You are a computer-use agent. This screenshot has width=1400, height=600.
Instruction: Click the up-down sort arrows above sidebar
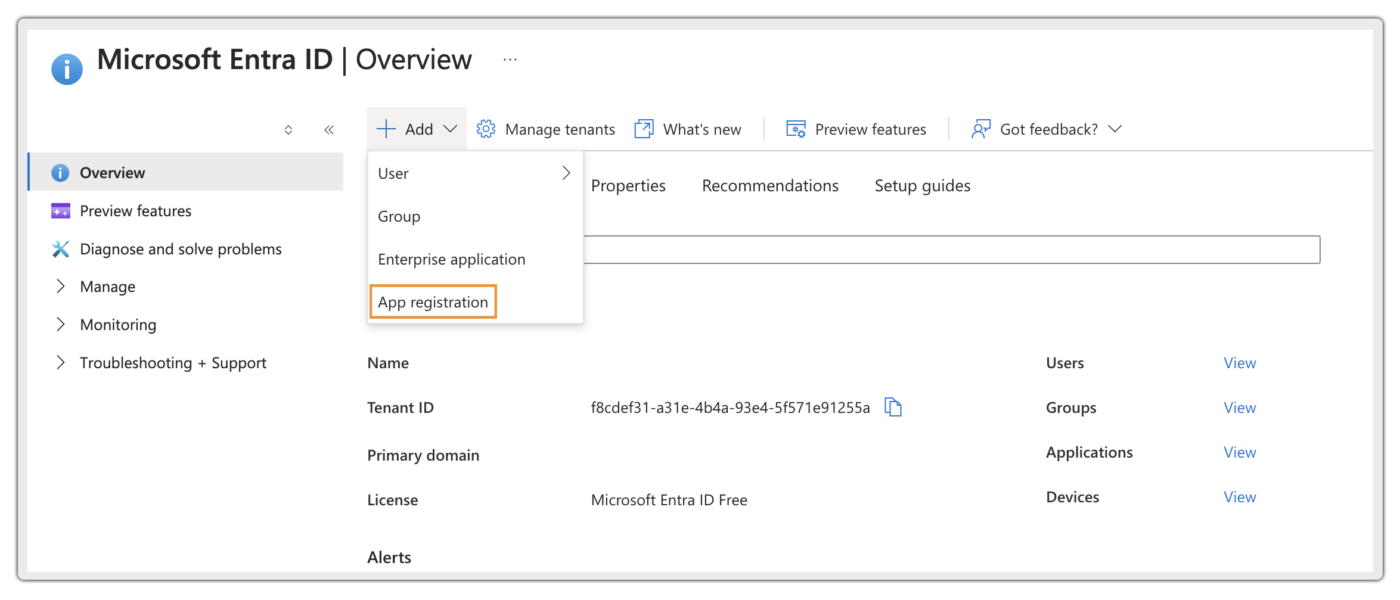289,130
